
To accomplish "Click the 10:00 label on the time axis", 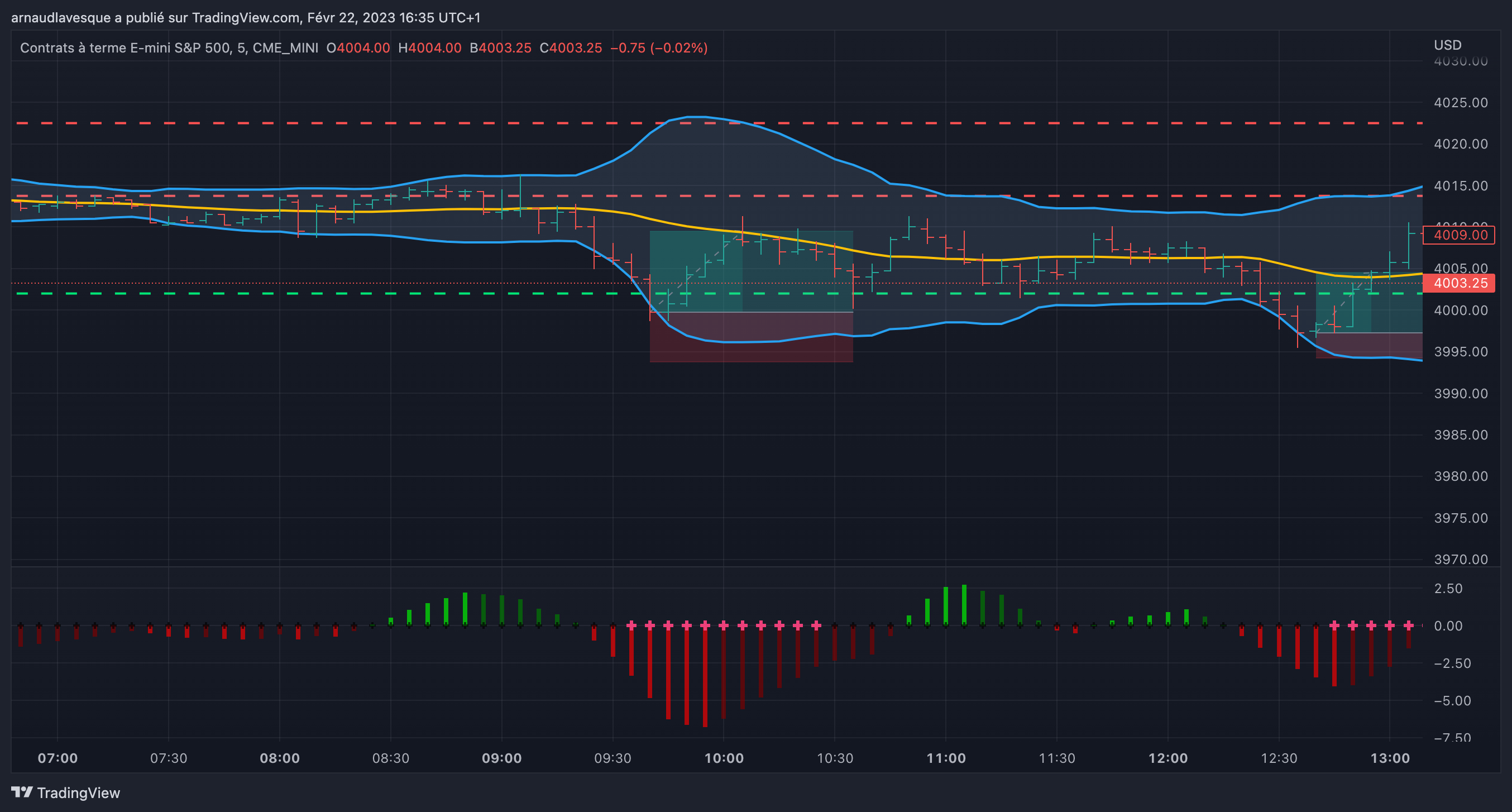I will point(723,758).
